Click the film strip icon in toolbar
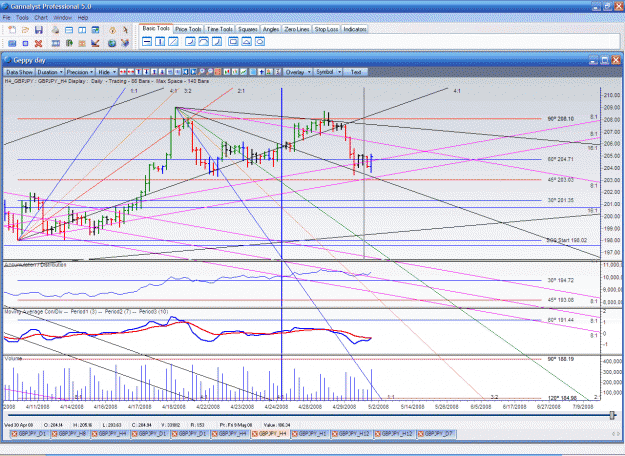 pos(55,43)
